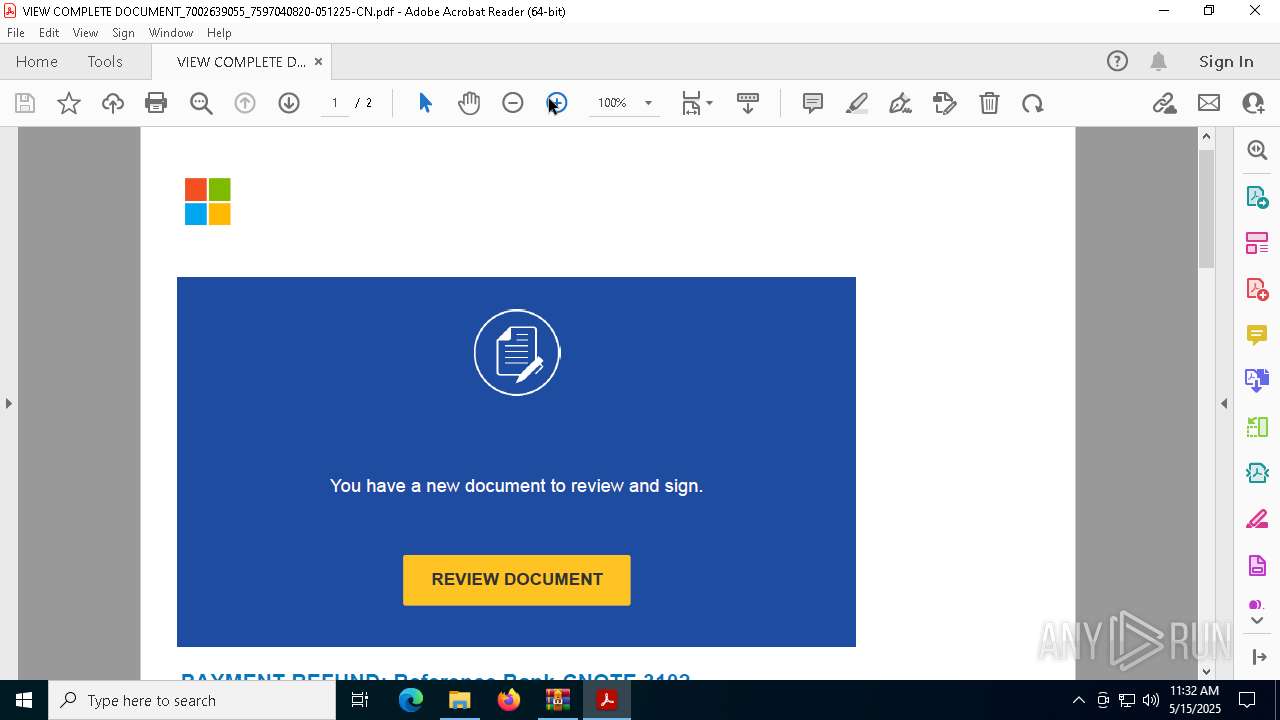Select the VIEW COMPLETE D... document tab

(x=241, y=61)
